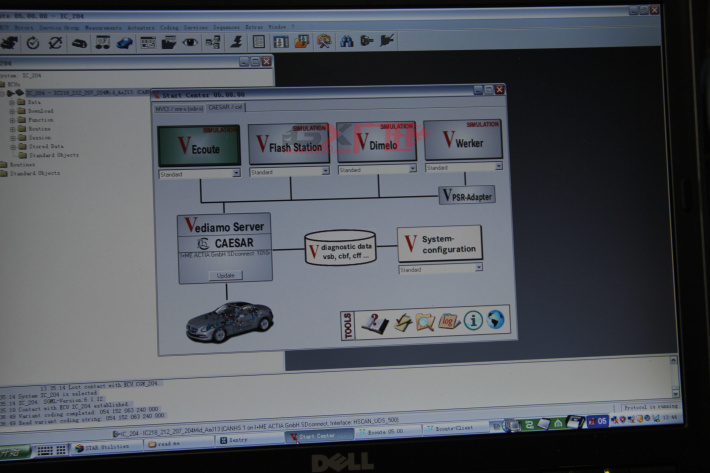Expand the Download tree folder
Viewport: 710px width, 473px height.
coord(12,111)
